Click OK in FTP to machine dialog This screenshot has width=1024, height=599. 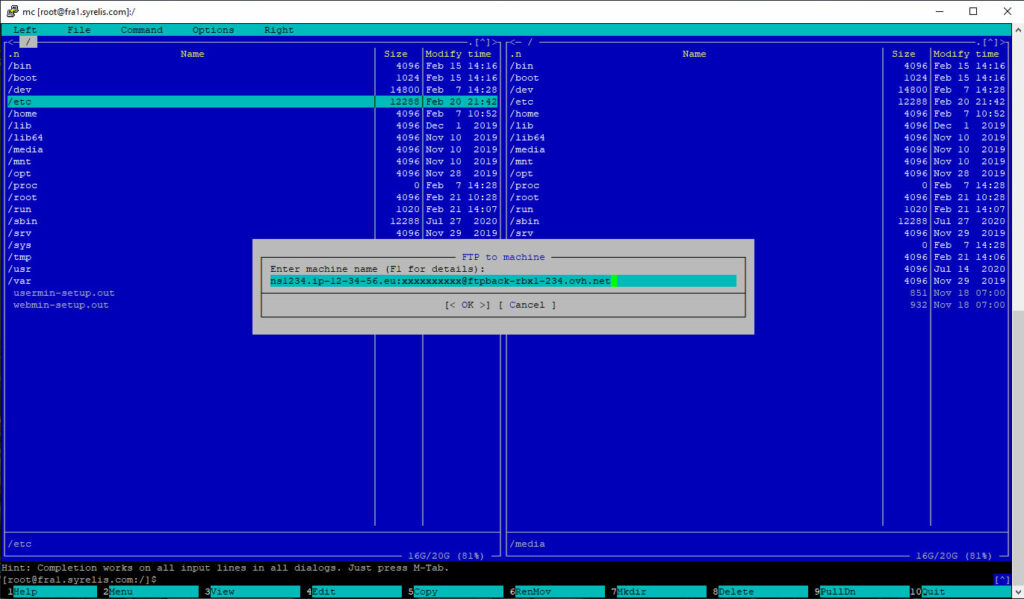click(x=467, y=305)
